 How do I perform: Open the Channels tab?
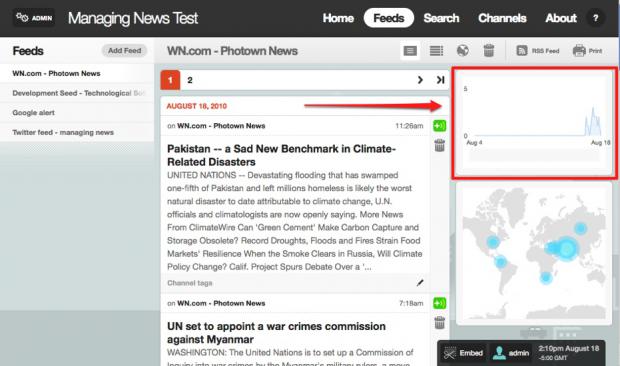502,18
